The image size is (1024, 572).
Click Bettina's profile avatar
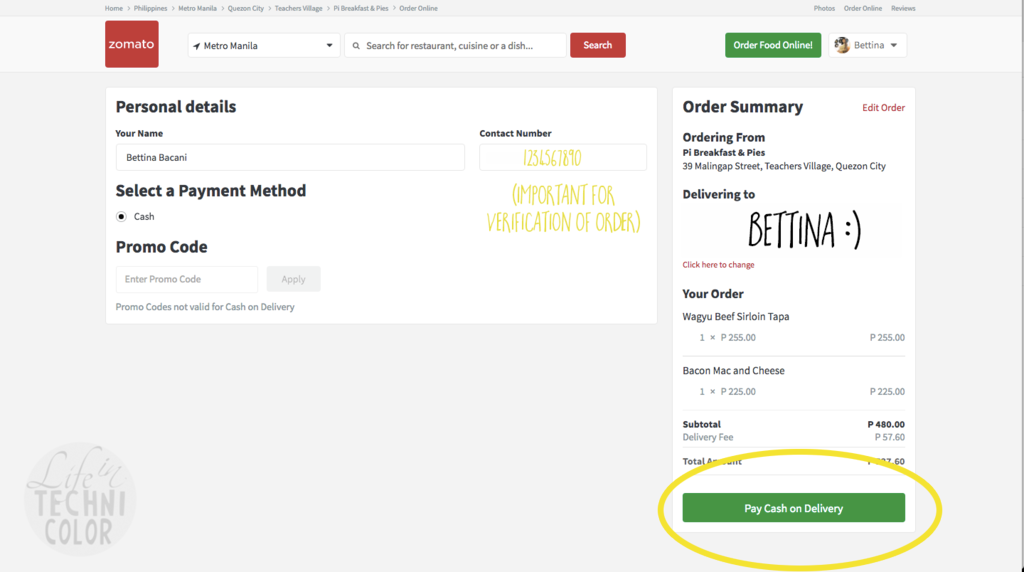point(842,45)
